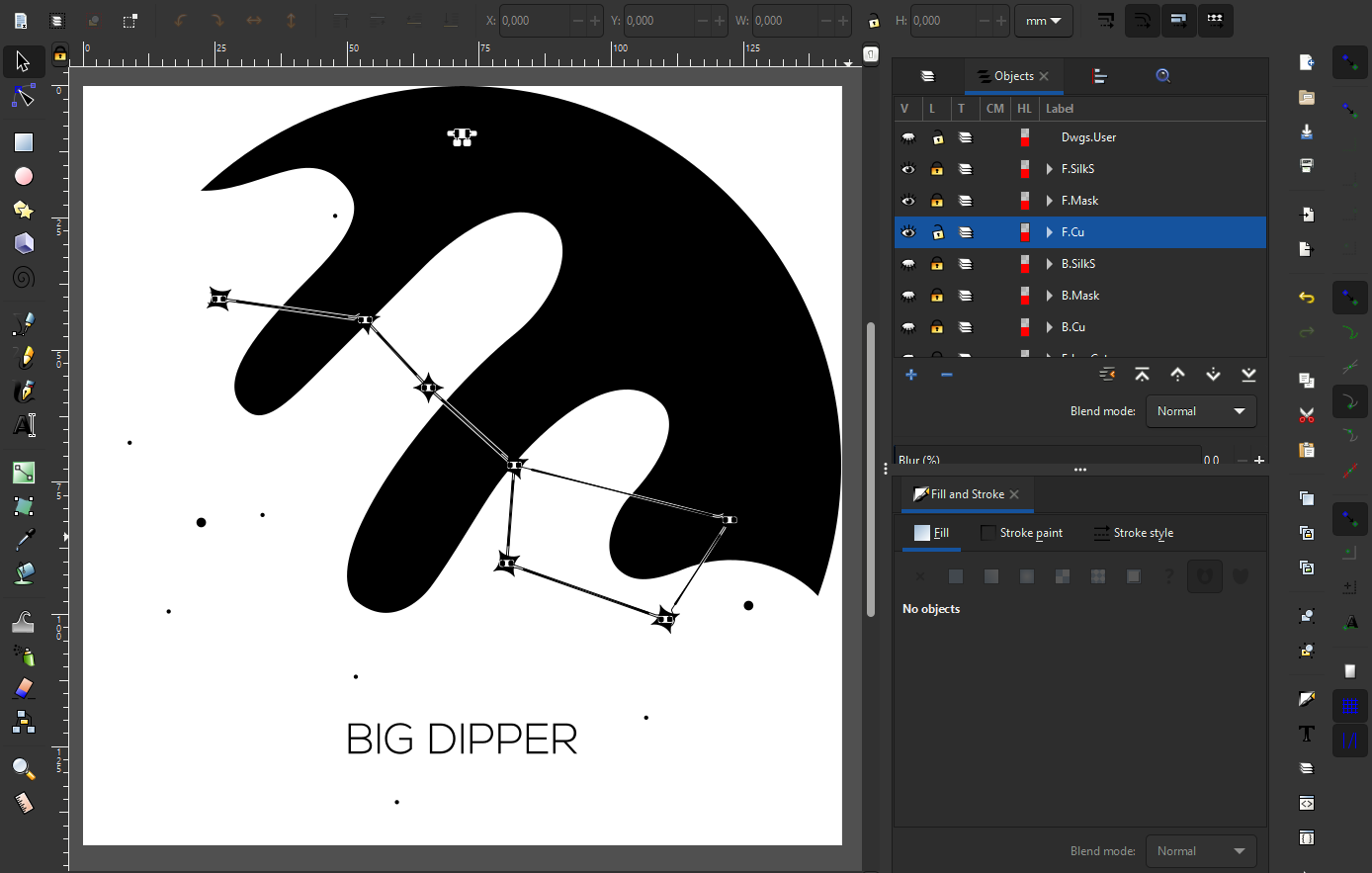Expand the F.Cu layer
The height and width of the screenshot is (873, 1372).
[1050, 232]
